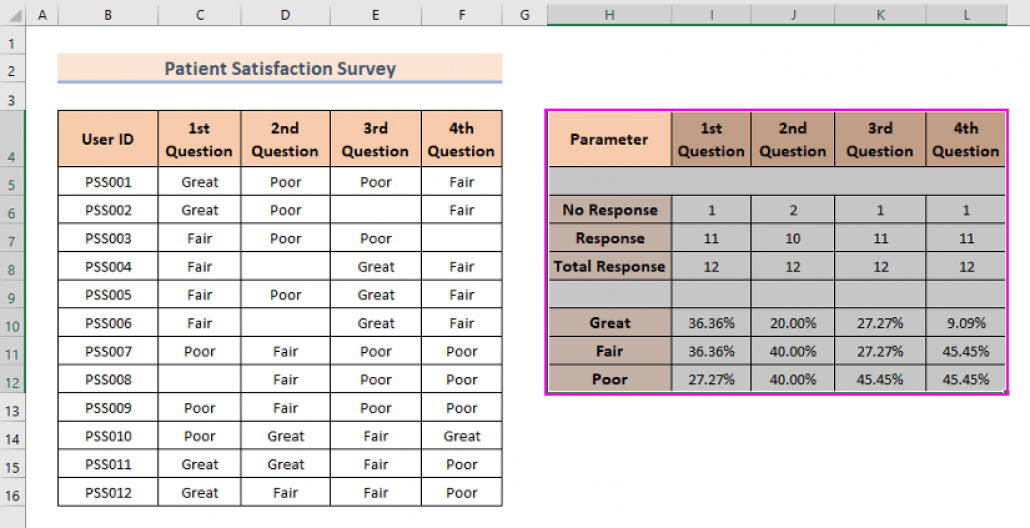Click the Fair label in summary table
This screenshot has width=1030, height=528.
(609, 351)
